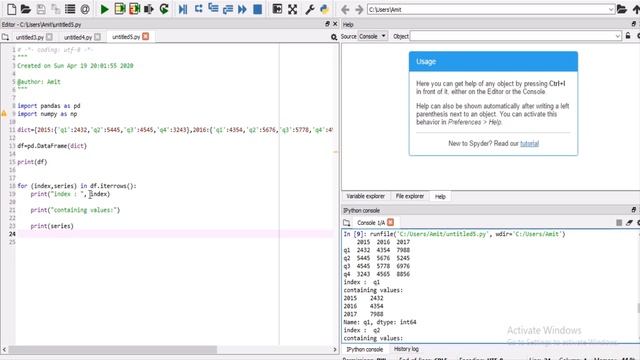
Task: Close the Editor pane
Action: pos(335,24)
